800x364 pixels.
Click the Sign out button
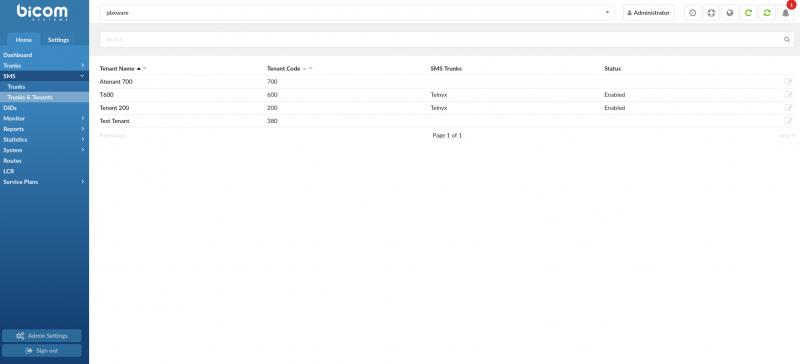coord(42,351)
